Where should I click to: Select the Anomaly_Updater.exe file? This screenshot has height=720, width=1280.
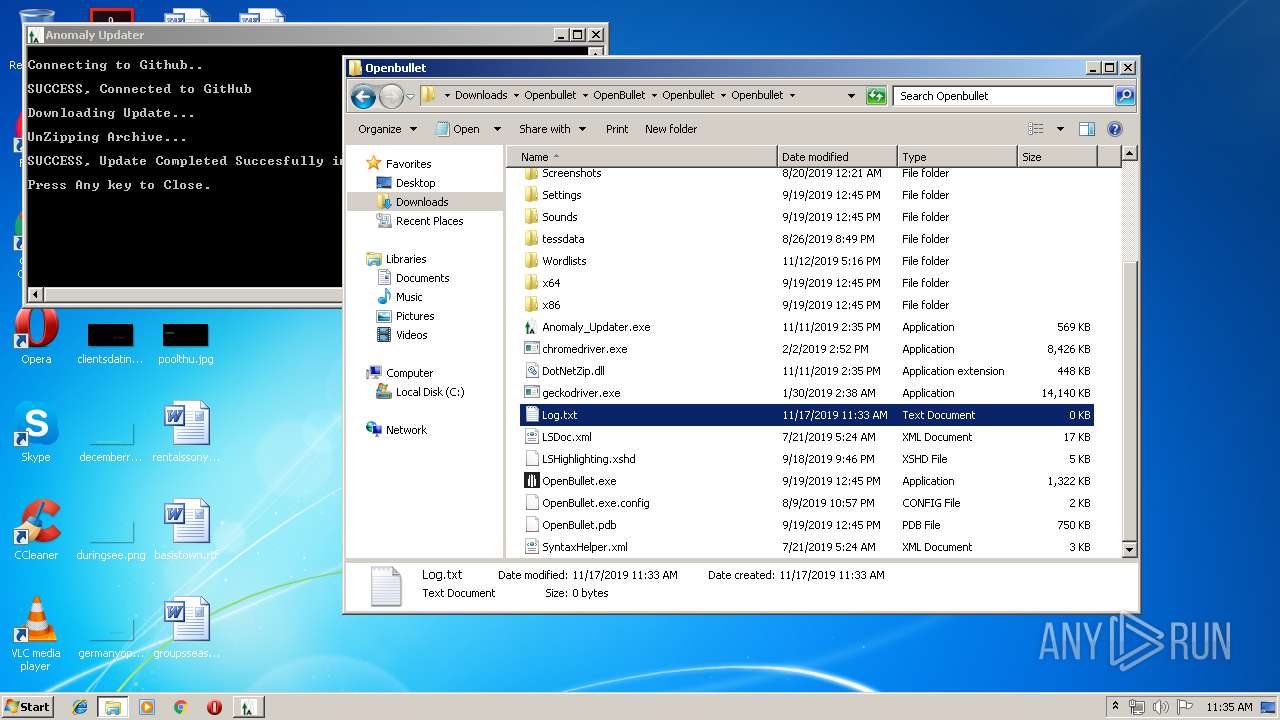(596, 327)
